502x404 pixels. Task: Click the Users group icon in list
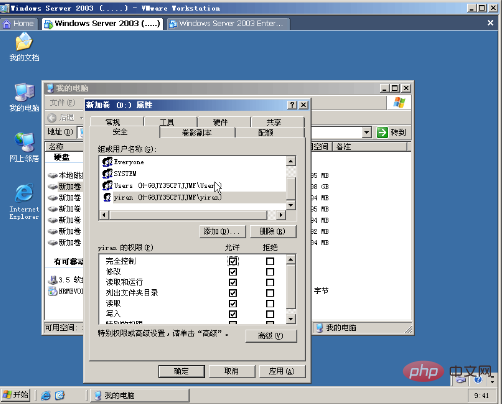[107, 185]
